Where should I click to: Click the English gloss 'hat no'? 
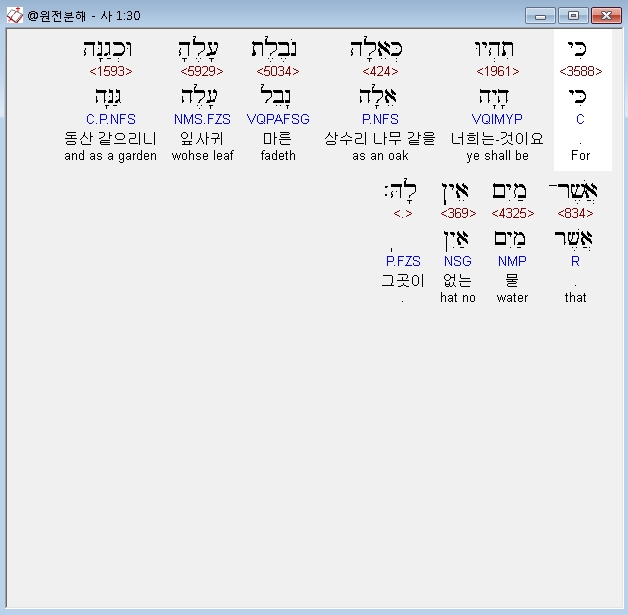pyautogui.click(x=458, y=297)
